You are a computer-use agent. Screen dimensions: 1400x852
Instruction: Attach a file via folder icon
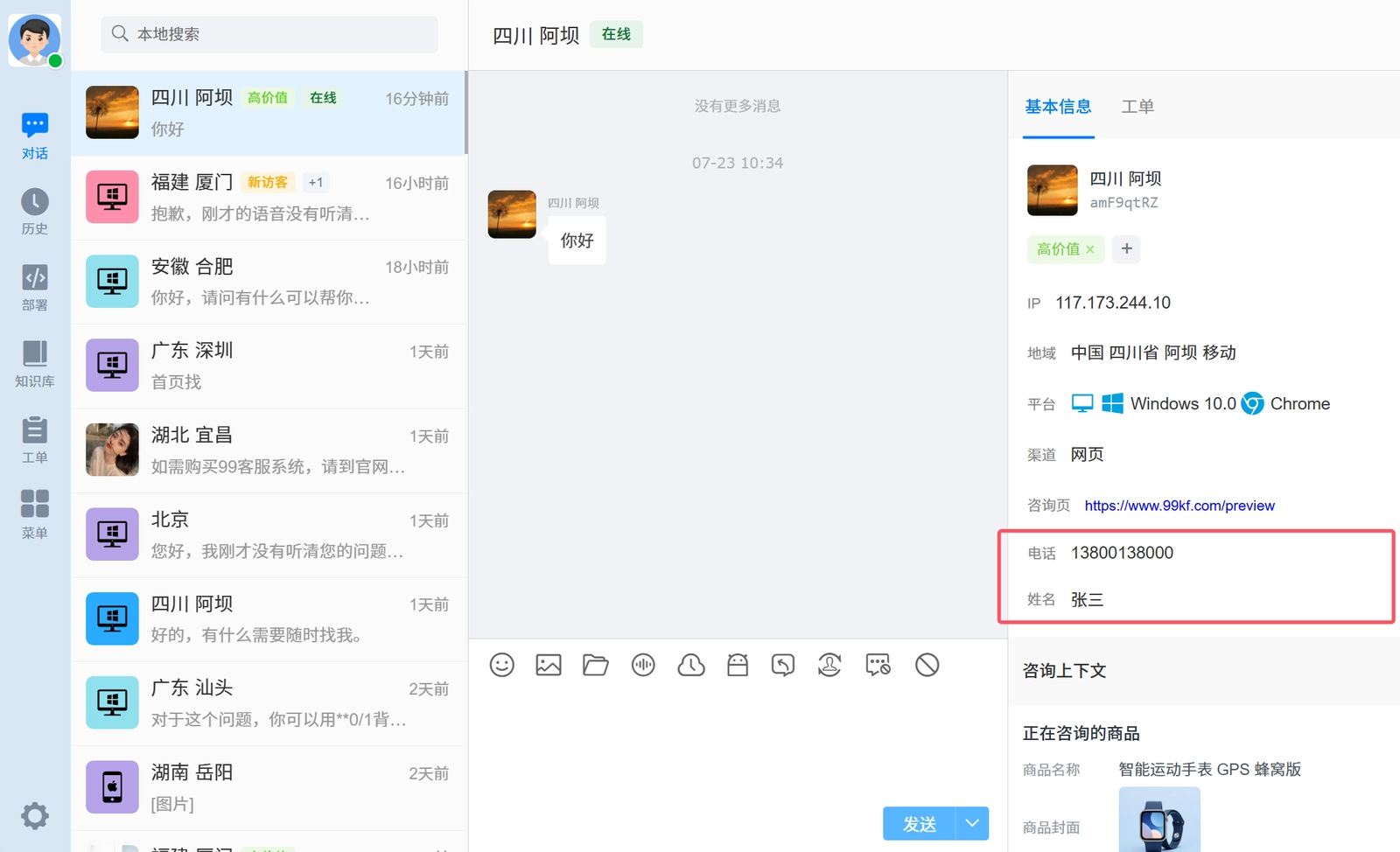tap(596, 665)
